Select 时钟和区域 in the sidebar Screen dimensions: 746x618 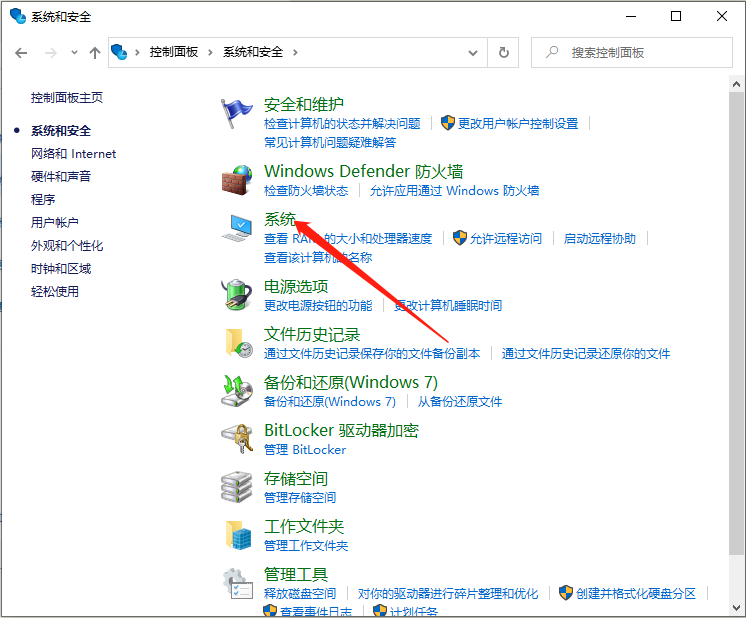coord(61,268)
